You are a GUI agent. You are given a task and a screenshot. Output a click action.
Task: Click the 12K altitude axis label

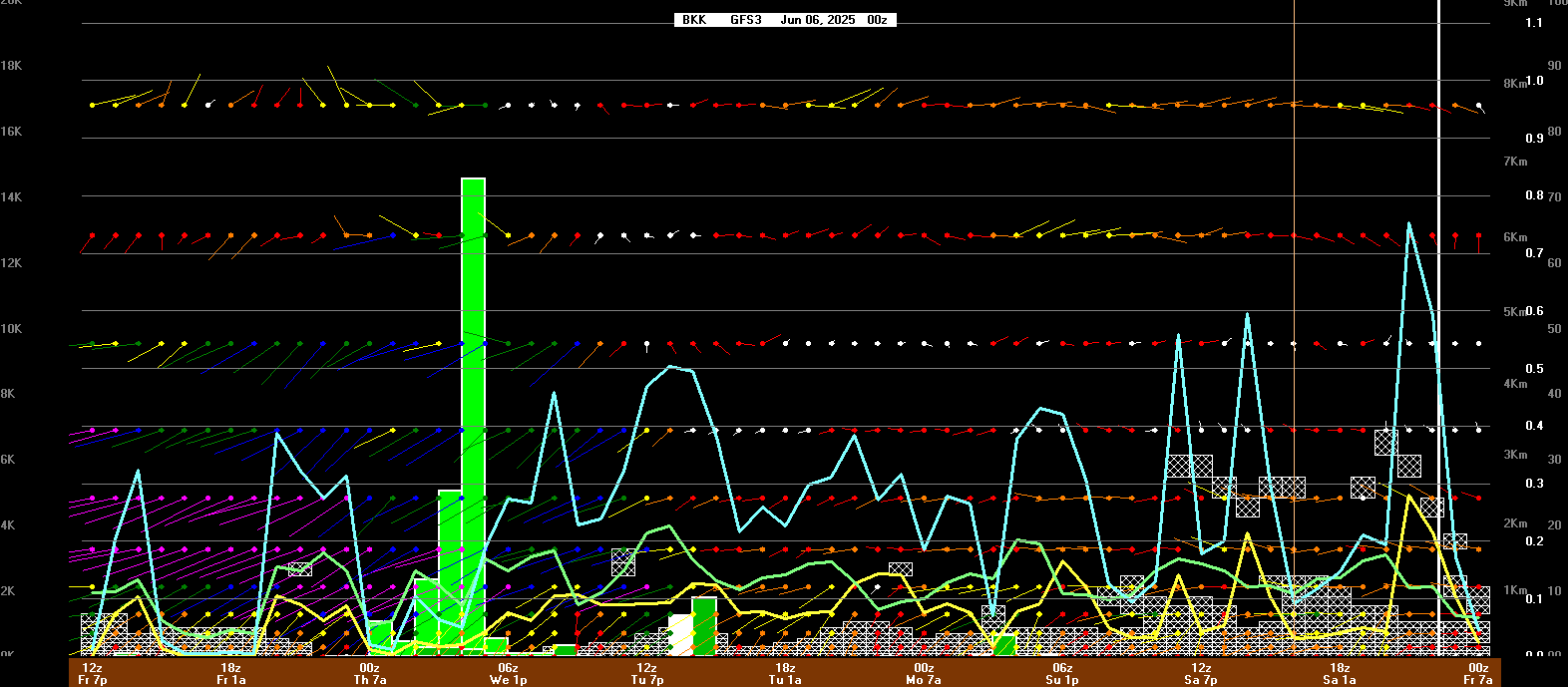click(x=11, y=263)
